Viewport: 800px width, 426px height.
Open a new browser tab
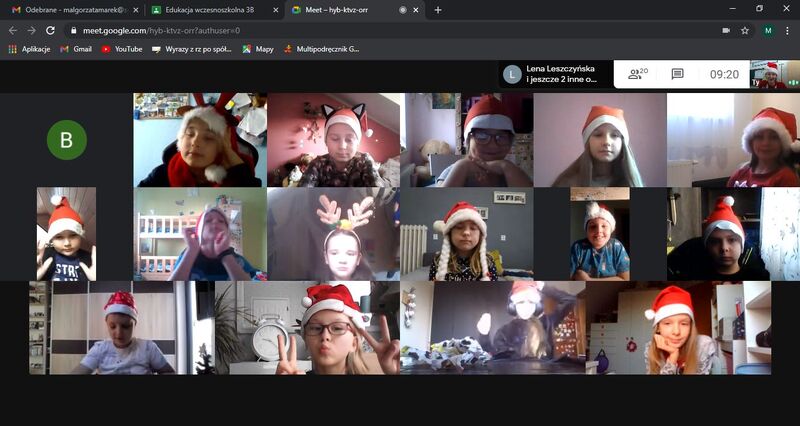pyautogui.click(x=438, y=10)
